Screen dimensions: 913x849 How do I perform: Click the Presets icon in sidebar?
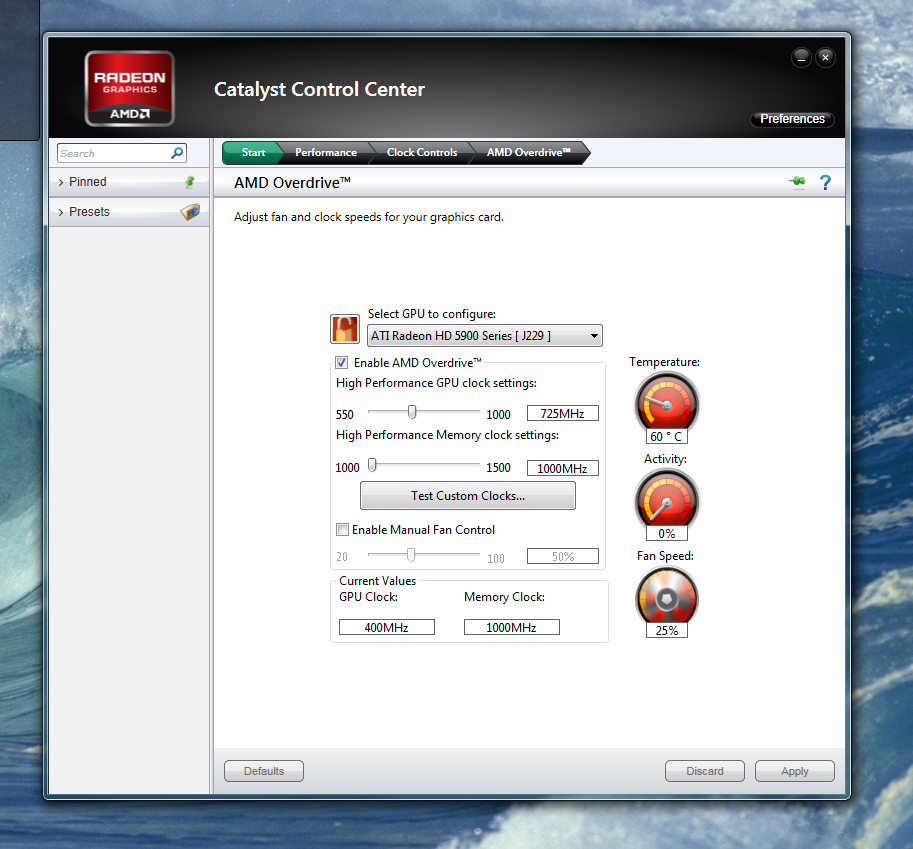tap(190, 211)
